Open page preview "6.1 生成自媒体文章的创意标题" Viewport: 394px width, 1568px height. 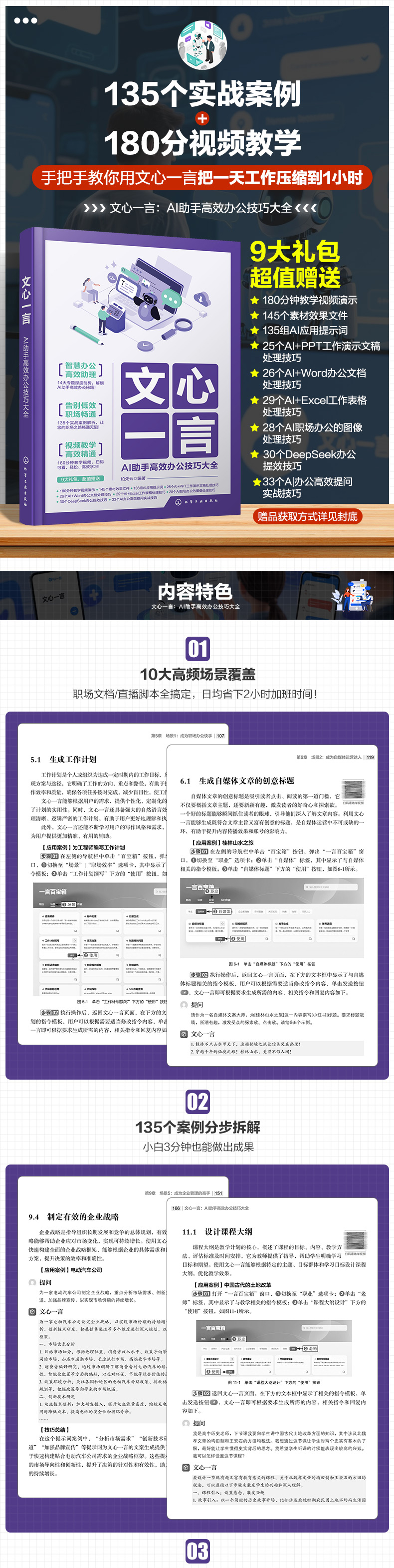click(272, 906)
